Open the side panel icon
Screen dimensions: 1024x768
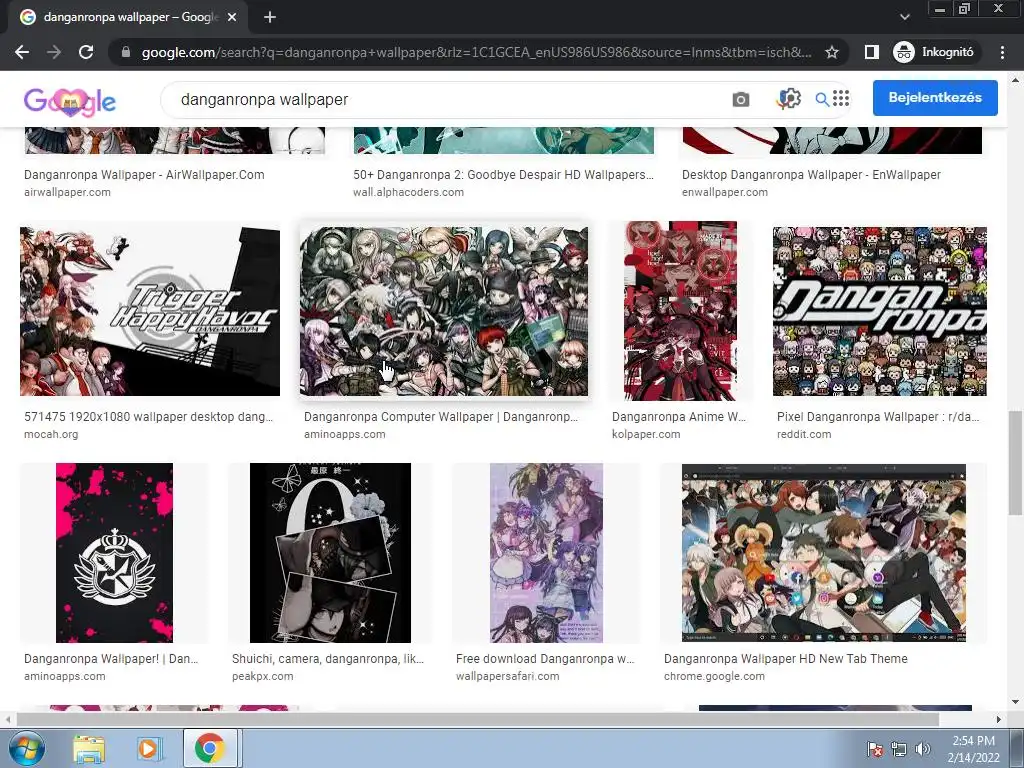tap(871, 52)
